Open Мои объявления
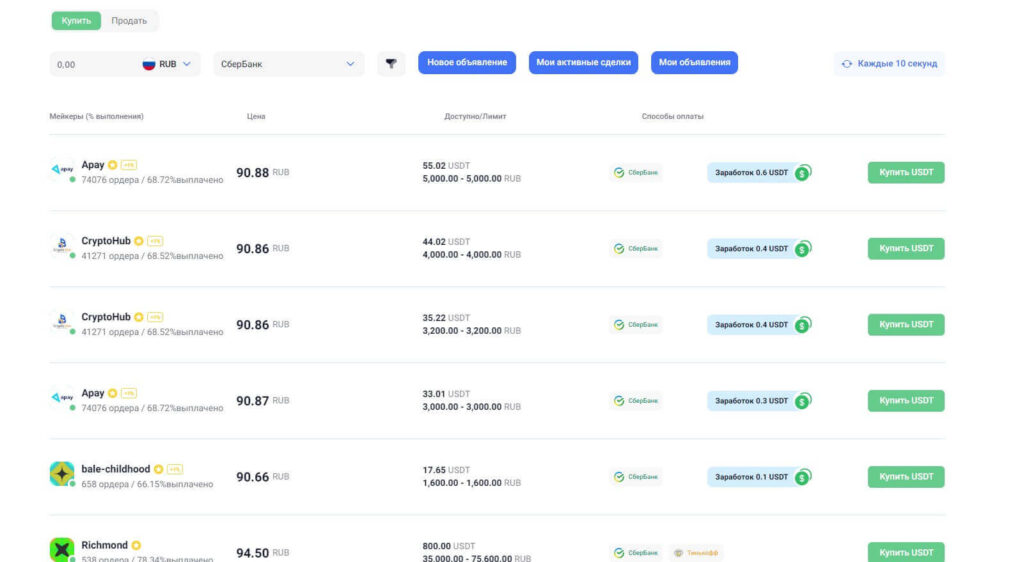This screenshot has width=1024, height=562. 694,63
